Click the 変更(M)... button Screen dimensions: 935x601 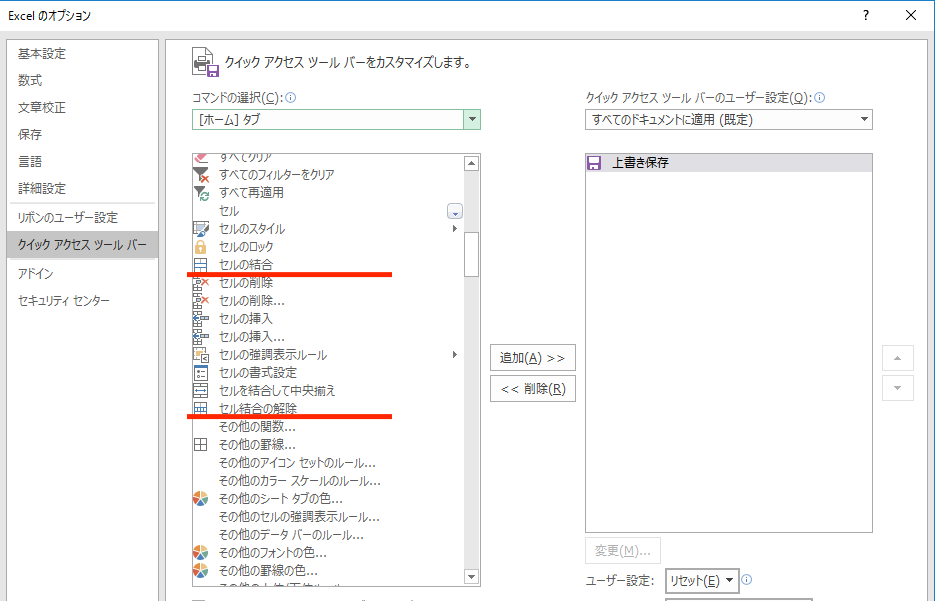[623, 550]
